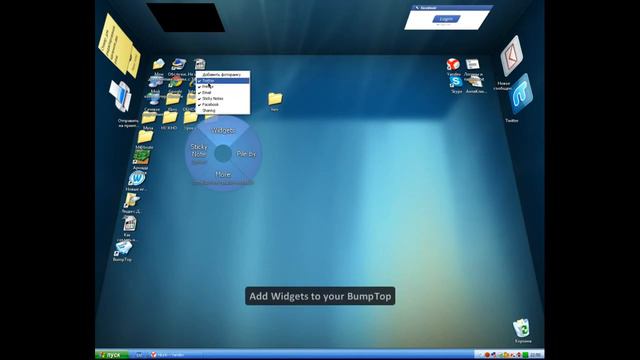Screen dimensions: 640x360
Task: Open the Windows Start (пуск) button
Action: pyautogui.click(x=111, y=355)
